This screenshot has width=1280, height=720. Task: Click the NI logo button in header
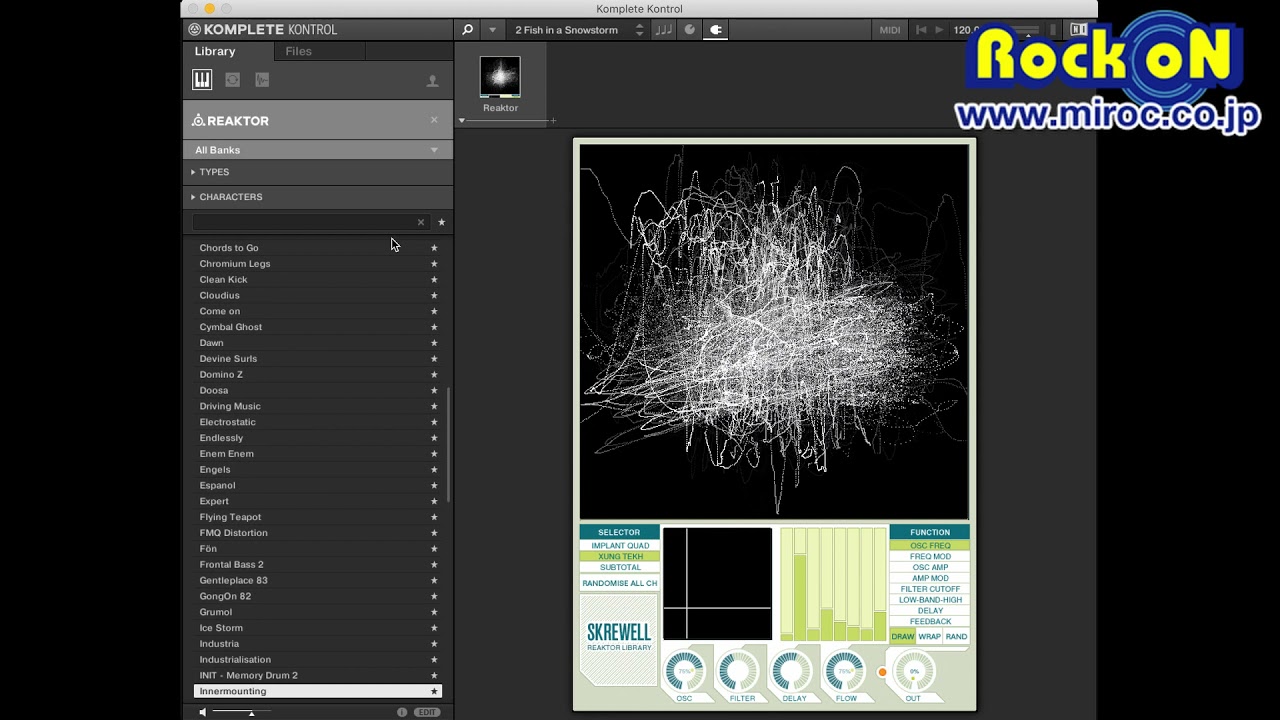1078,30
